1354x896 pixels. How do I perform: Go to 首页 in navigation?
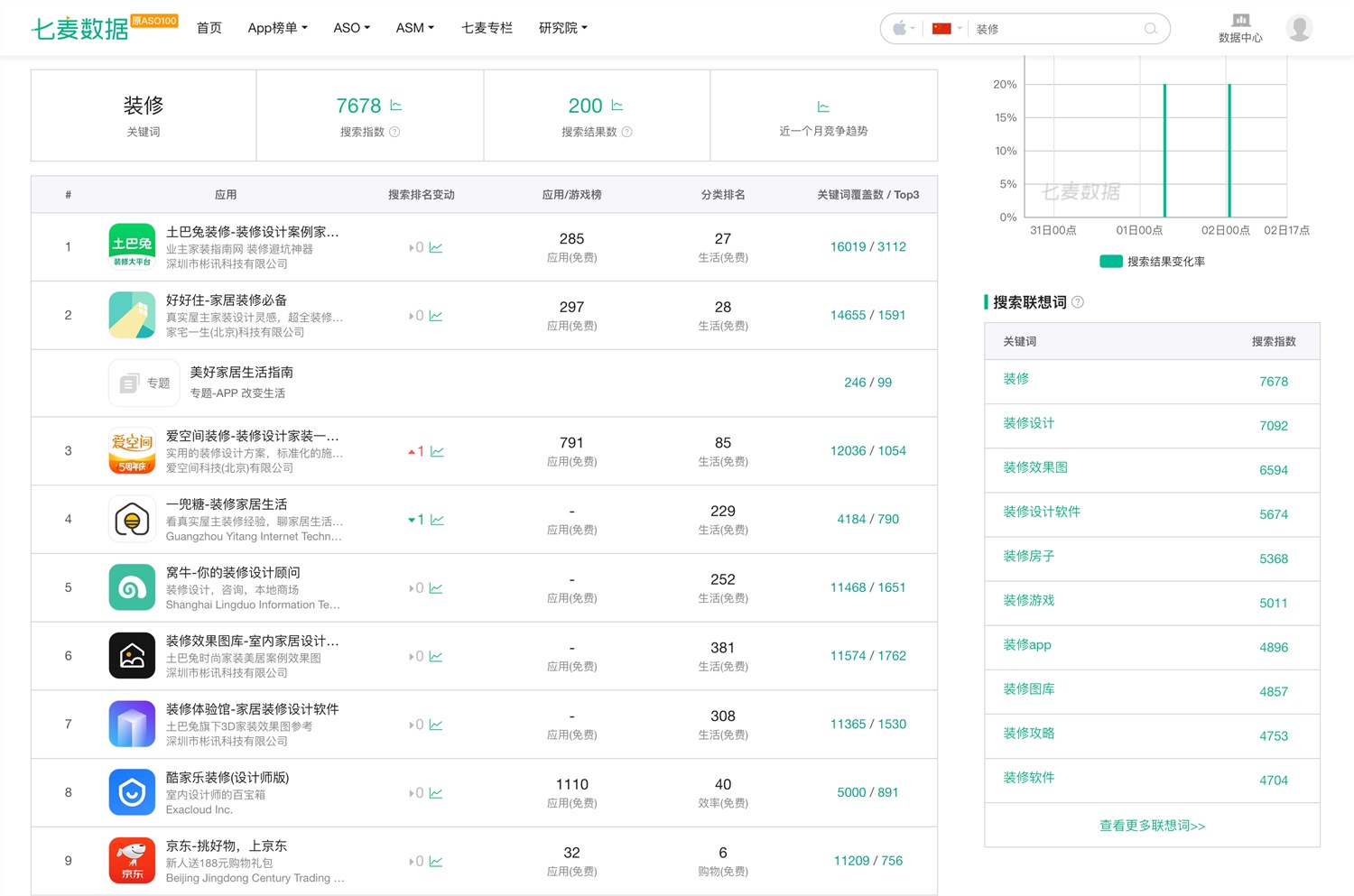tap(209, 28)
